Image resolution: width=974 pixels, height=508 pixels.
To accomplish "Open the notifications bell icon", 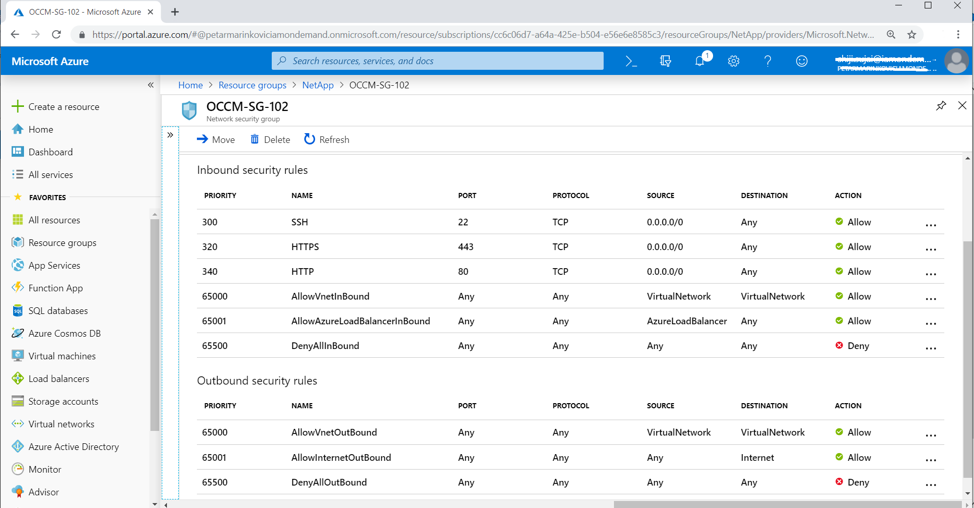I will [699, 61].
